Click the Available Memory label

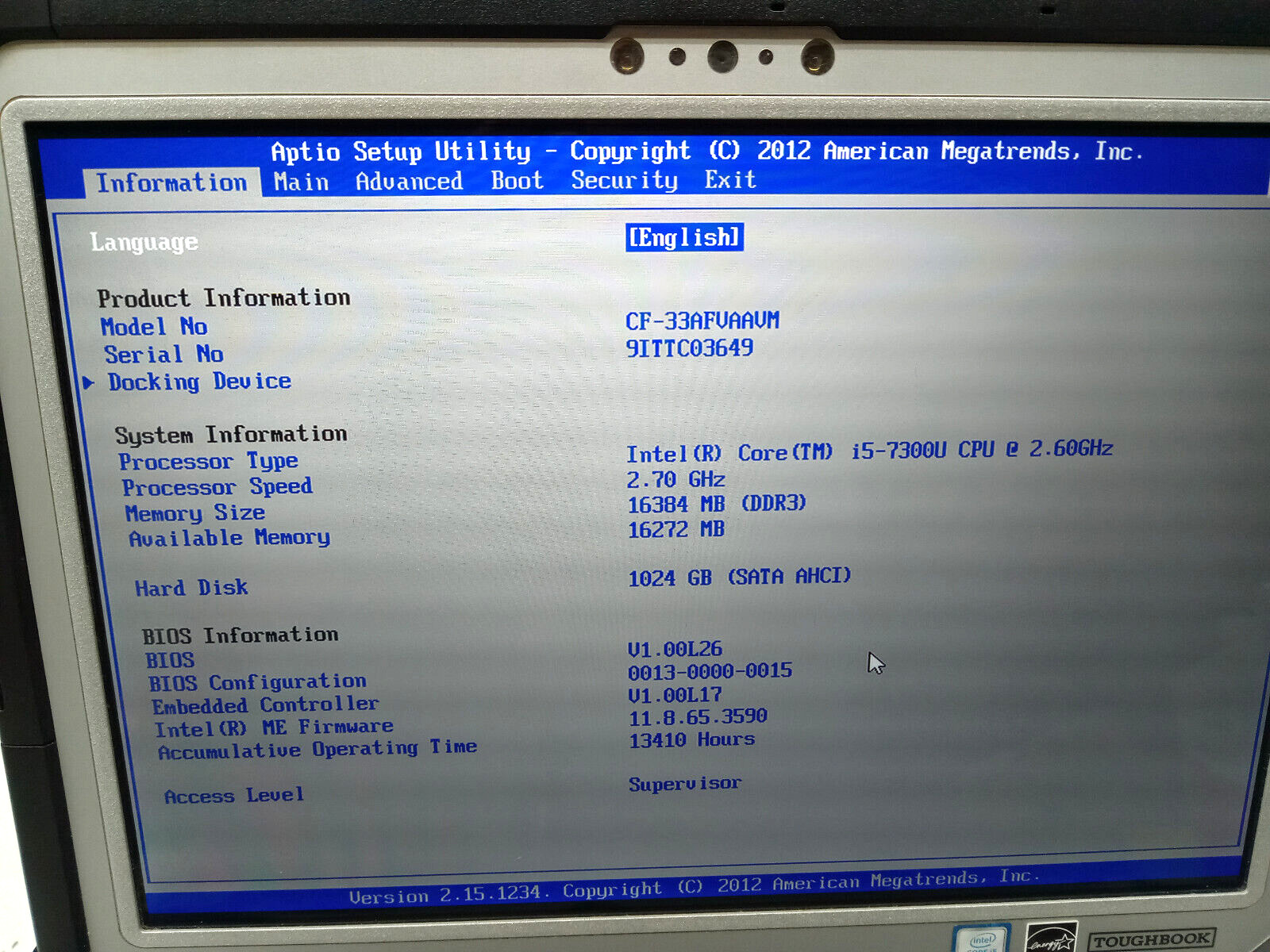pyautogui.click(x=229, y=538)
